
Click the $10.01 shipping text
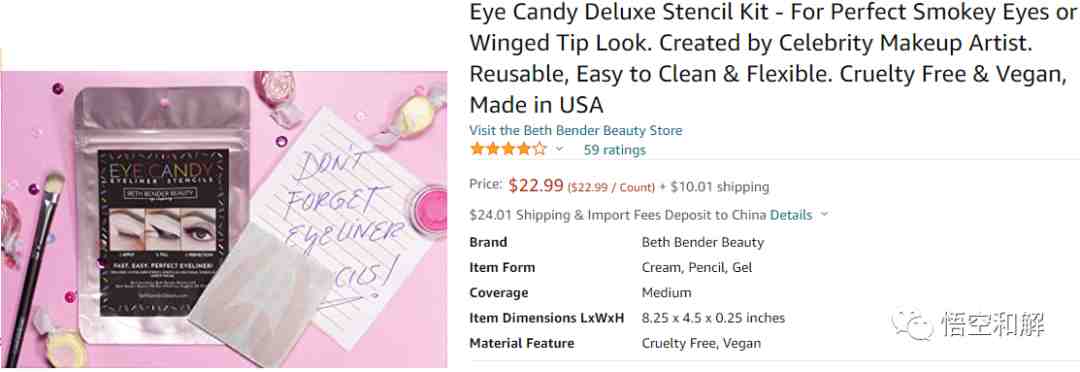click(x=714, y=187)
